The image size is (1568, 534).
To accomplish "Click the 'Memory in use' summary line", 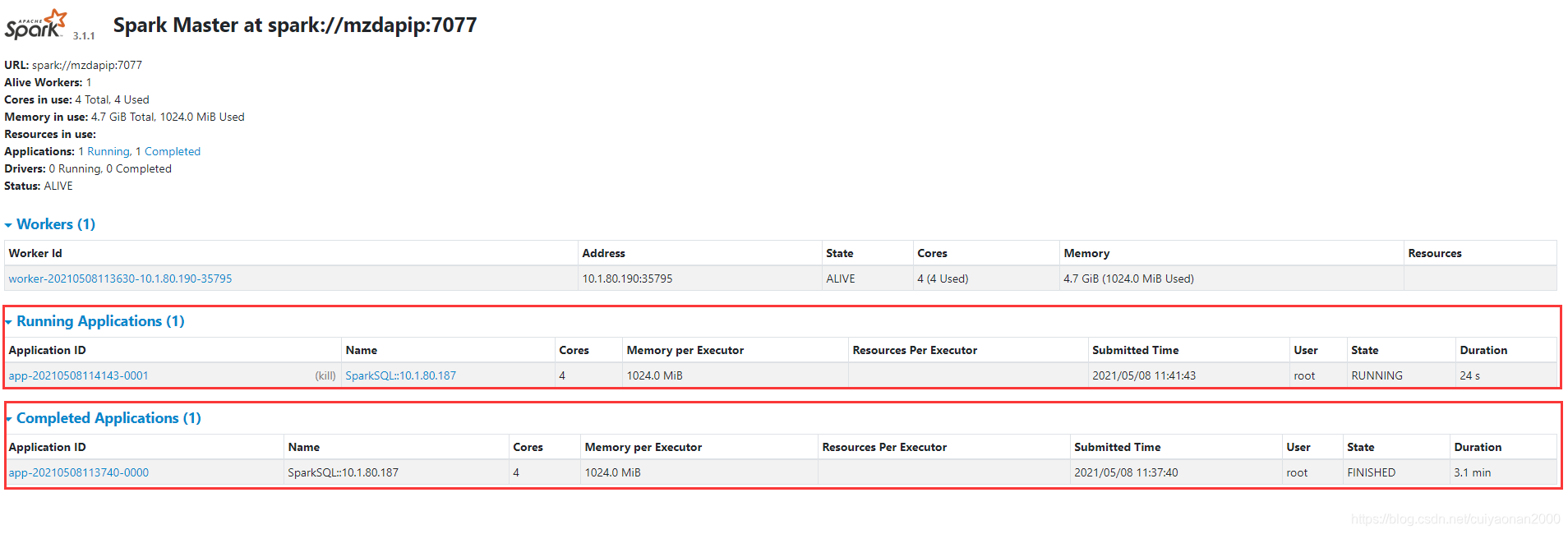I will pyautogui.click(x=124, y=117).
